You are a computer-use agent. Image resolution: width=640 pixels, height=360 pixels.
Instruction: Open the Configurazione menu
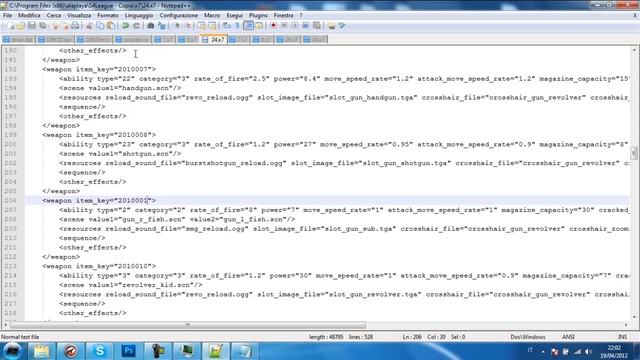[179, 16]
